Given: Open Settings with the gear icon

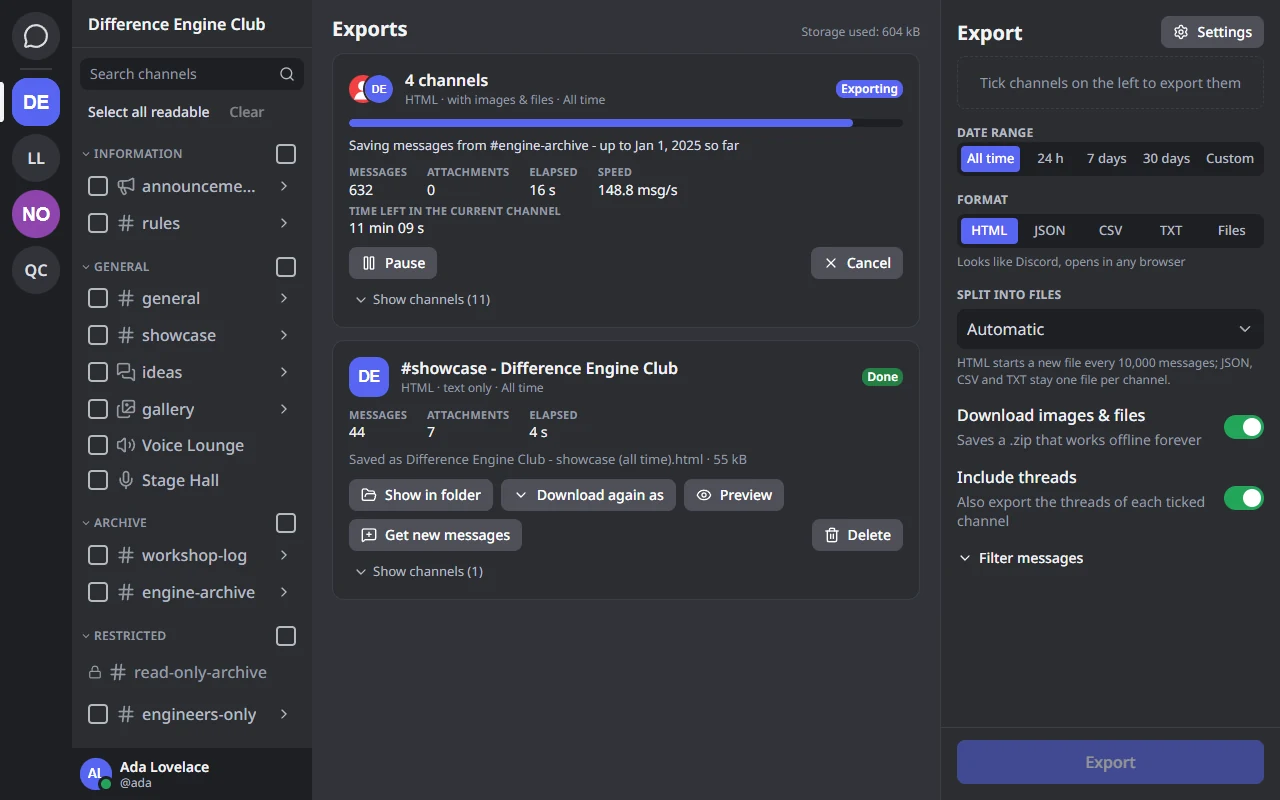Looking at the screenshot, I should [x=1212, y=32].
